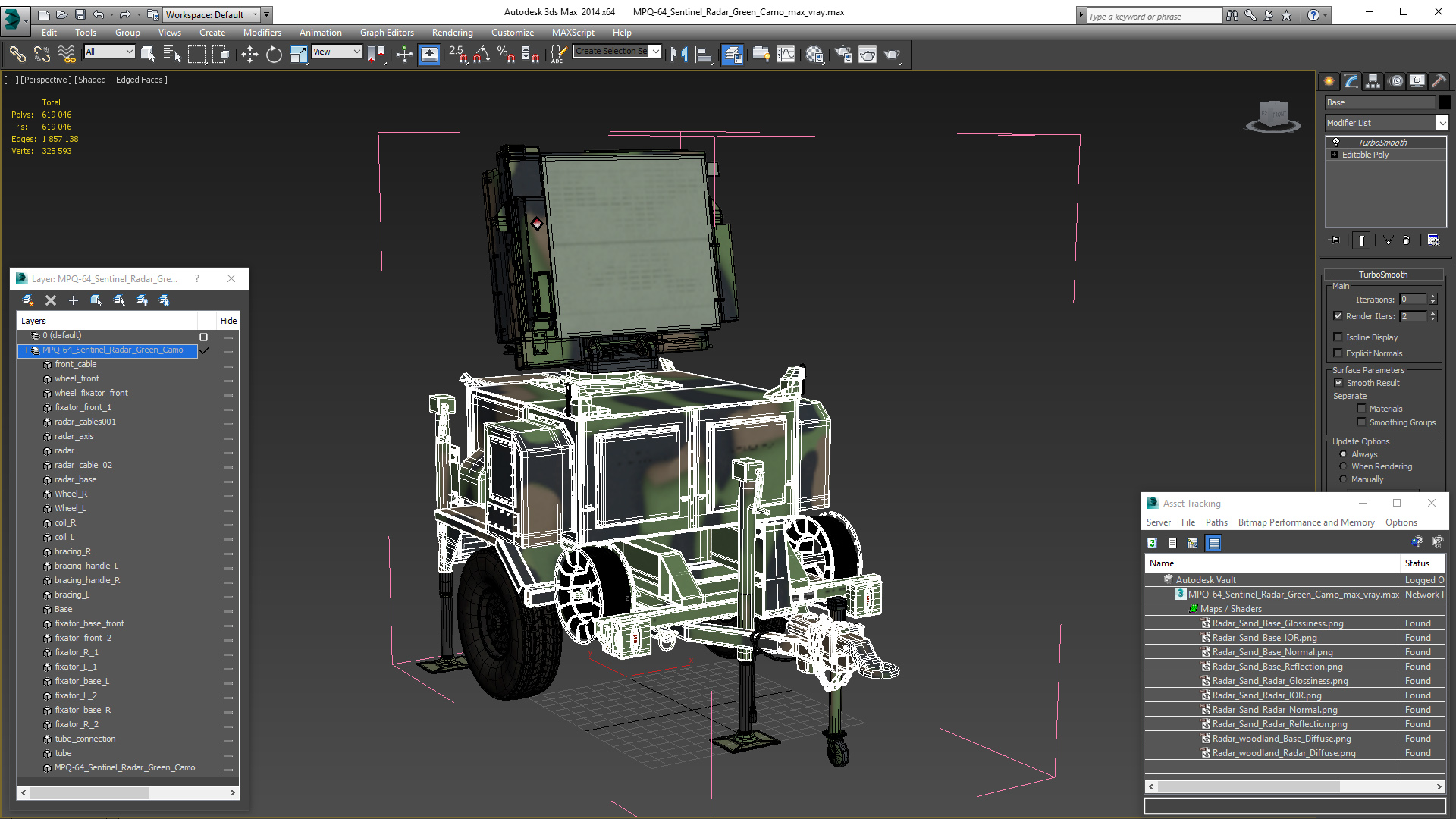Select the When Rendering radio option
The image size is (1456, 819).
(1343, 466)
